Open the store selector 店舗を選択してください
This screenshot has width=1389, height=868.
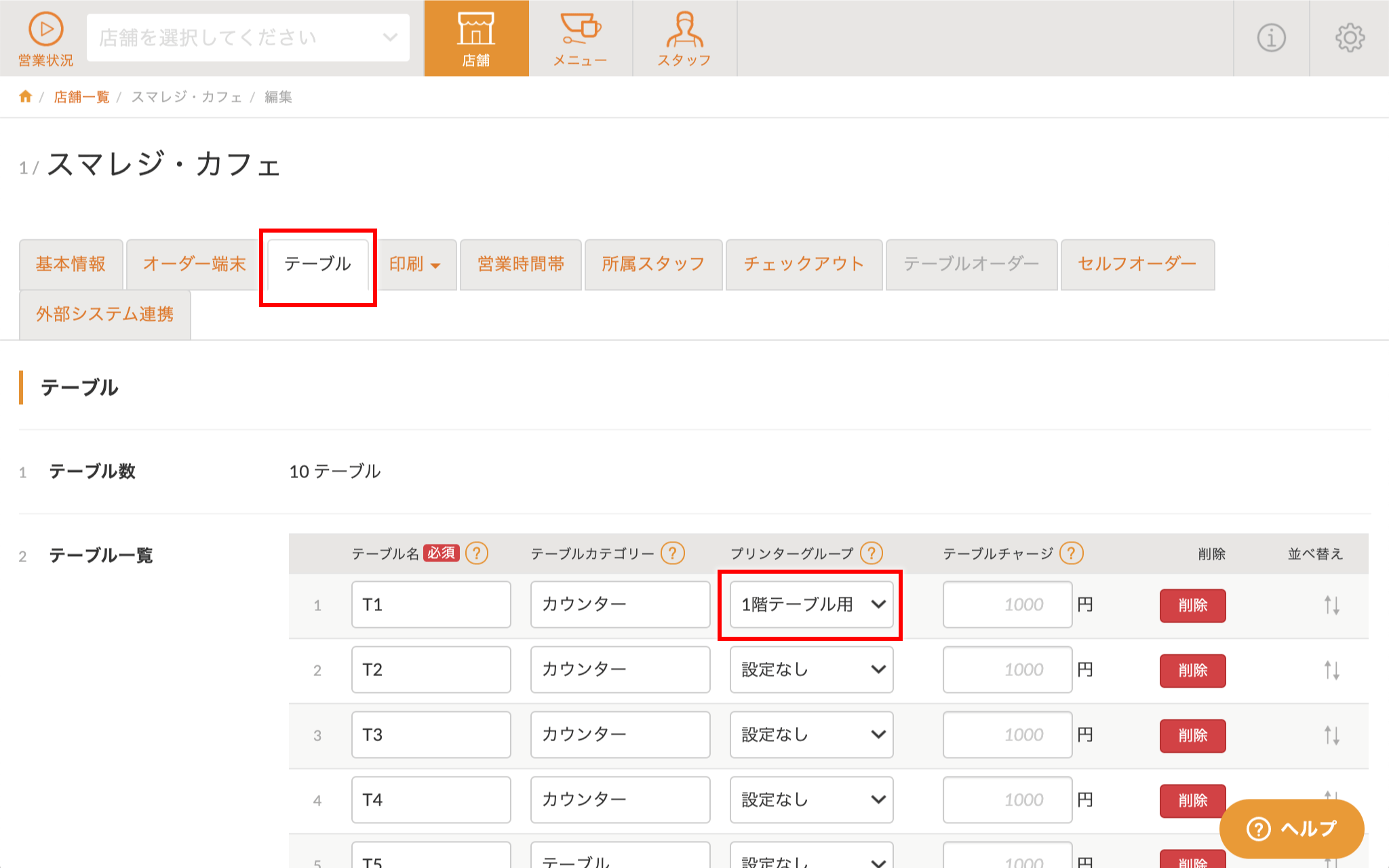tap(248, 37)
